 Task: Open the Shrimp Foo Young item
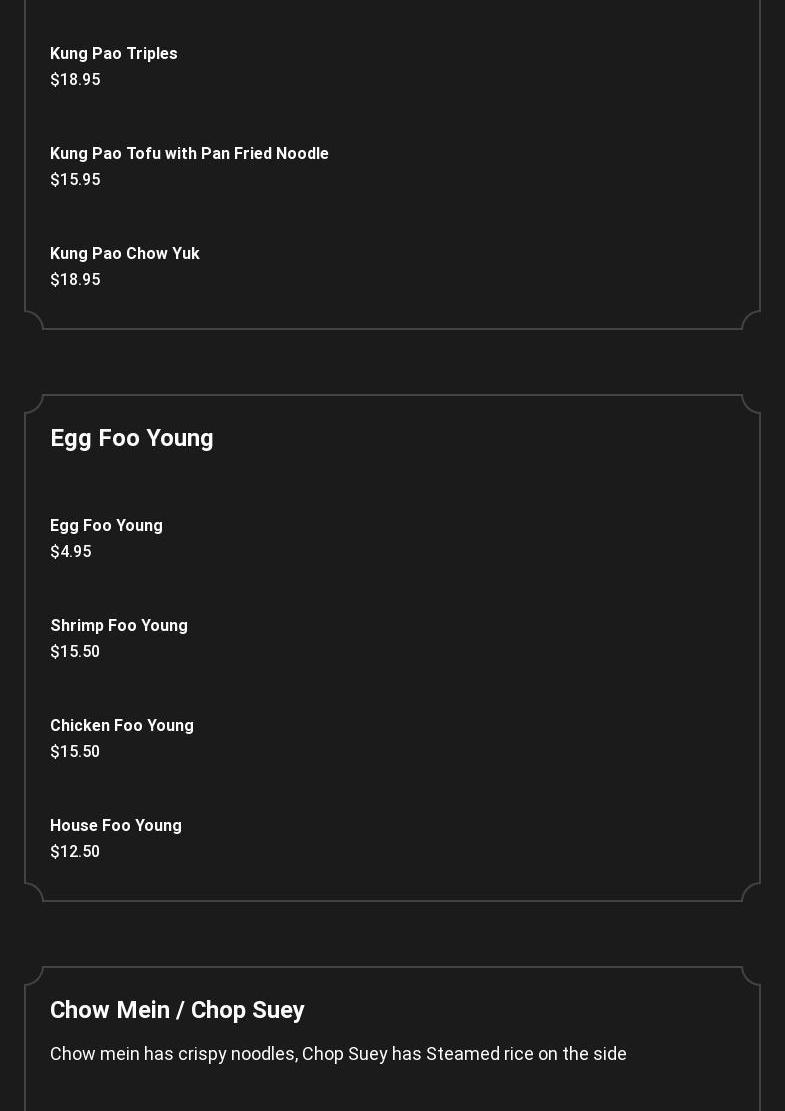119,626
